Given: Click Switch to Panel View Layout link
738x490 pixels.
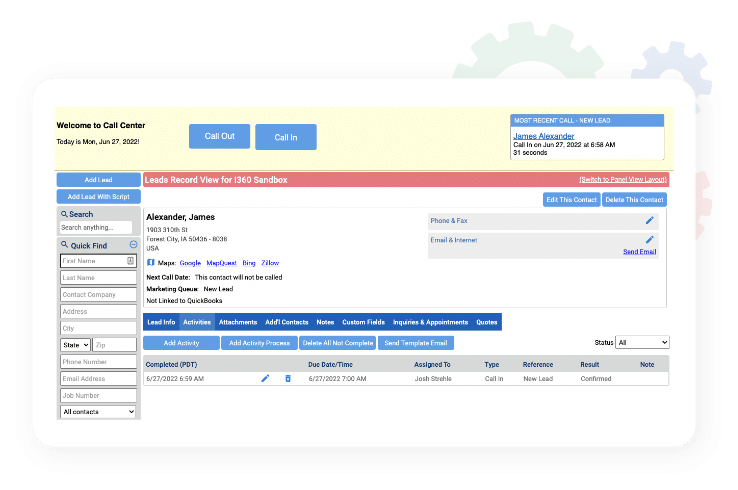Looking at the screenshot, I should 623,180.
